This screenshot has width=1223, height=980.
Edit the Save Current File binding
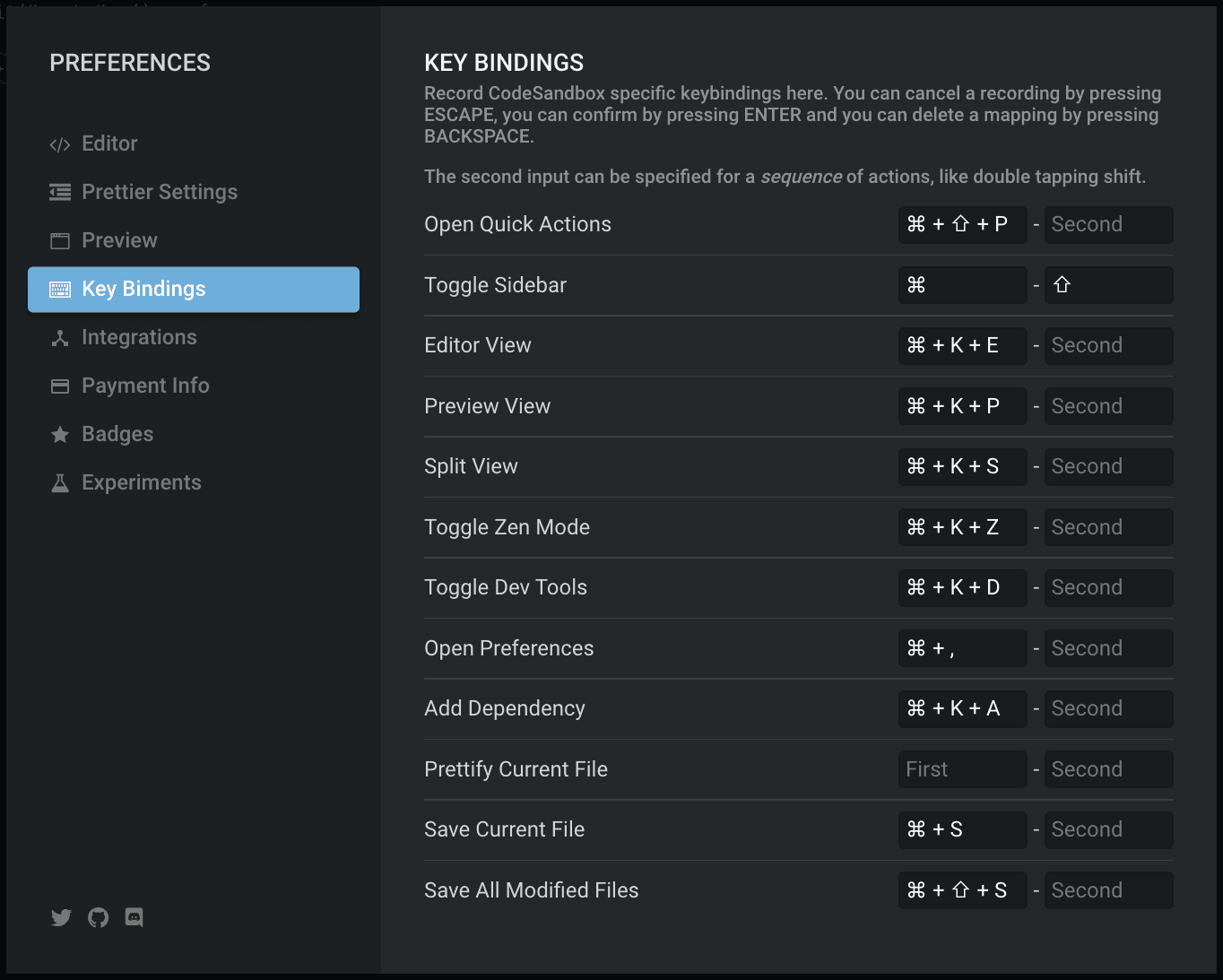point(962,829)
